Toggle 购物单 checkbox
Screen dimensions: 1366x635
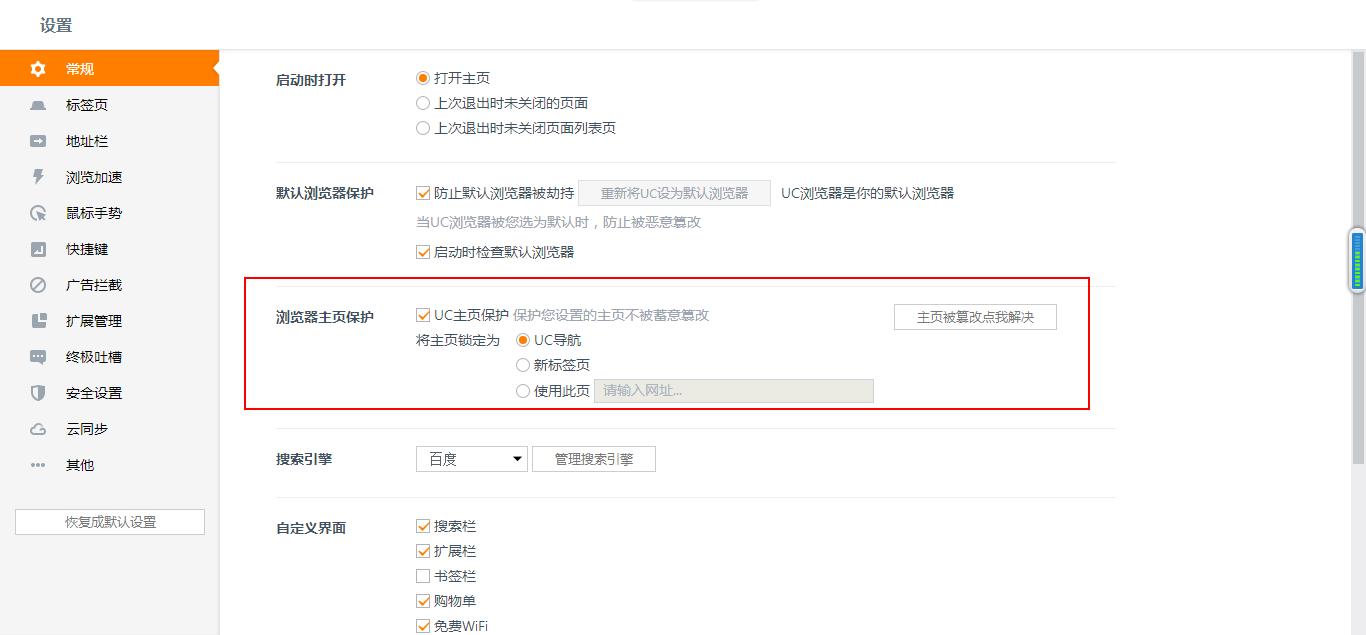[423, 601]
